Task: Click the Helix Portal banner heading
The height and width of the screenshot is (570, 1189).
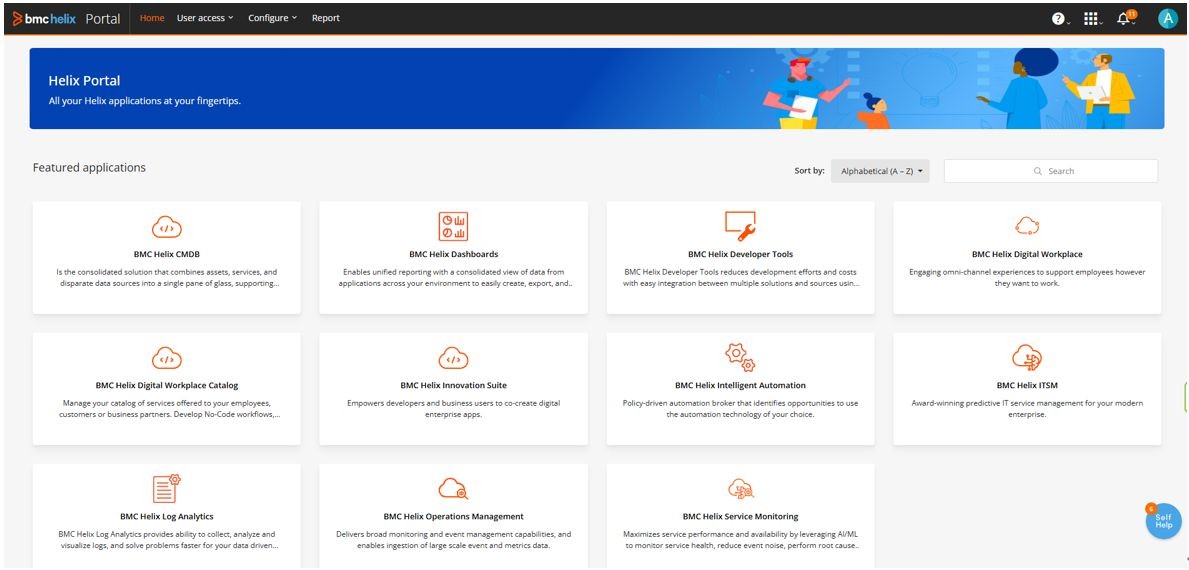Action: [84, 81]
